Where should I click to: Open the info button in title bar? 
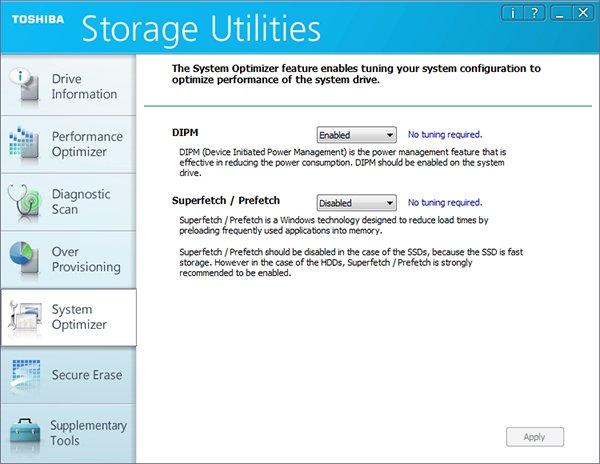coord(512,13)
